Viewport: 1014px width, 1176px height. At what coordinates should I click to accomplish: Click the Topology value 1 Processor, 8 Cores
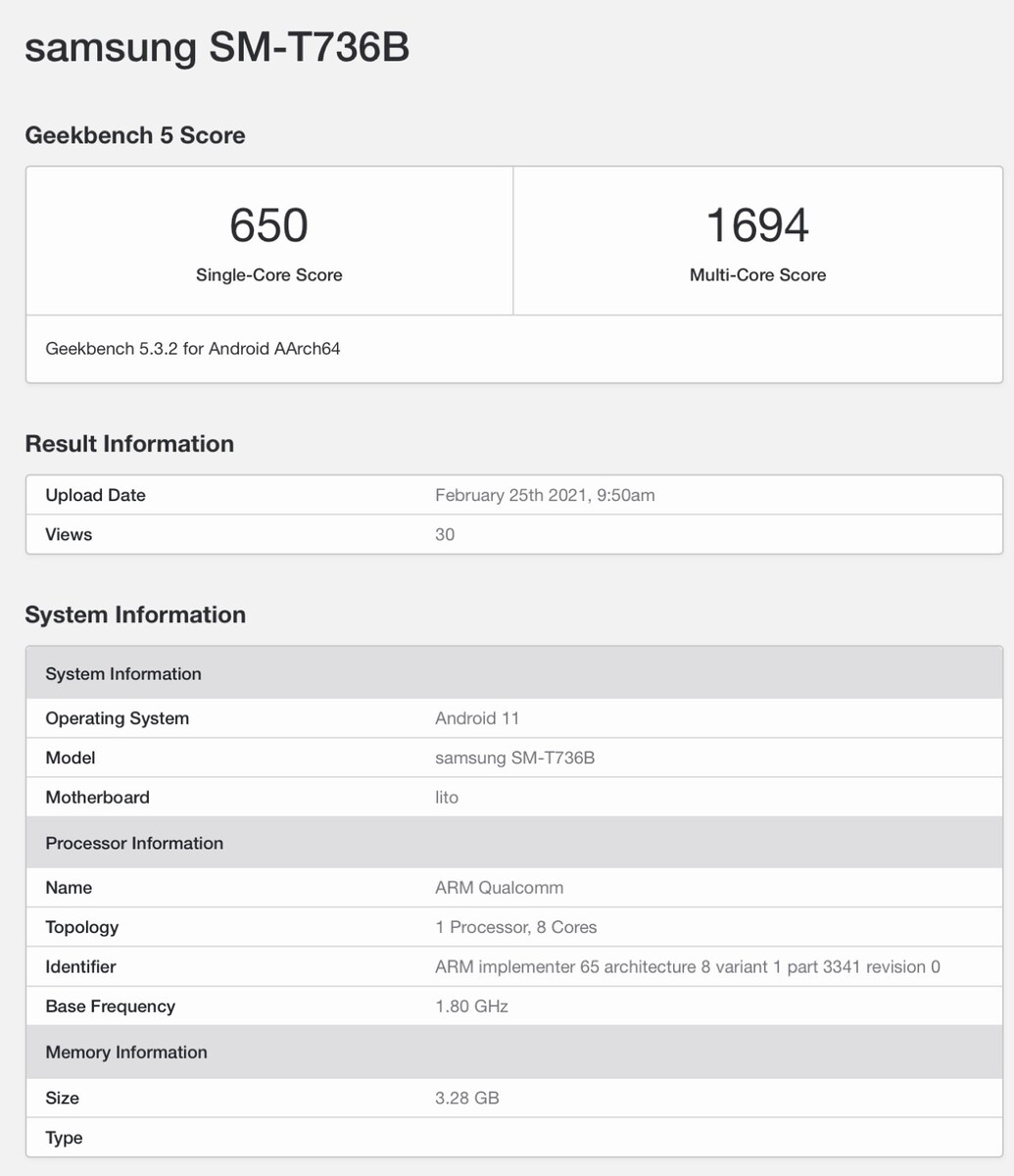(515, 927)
